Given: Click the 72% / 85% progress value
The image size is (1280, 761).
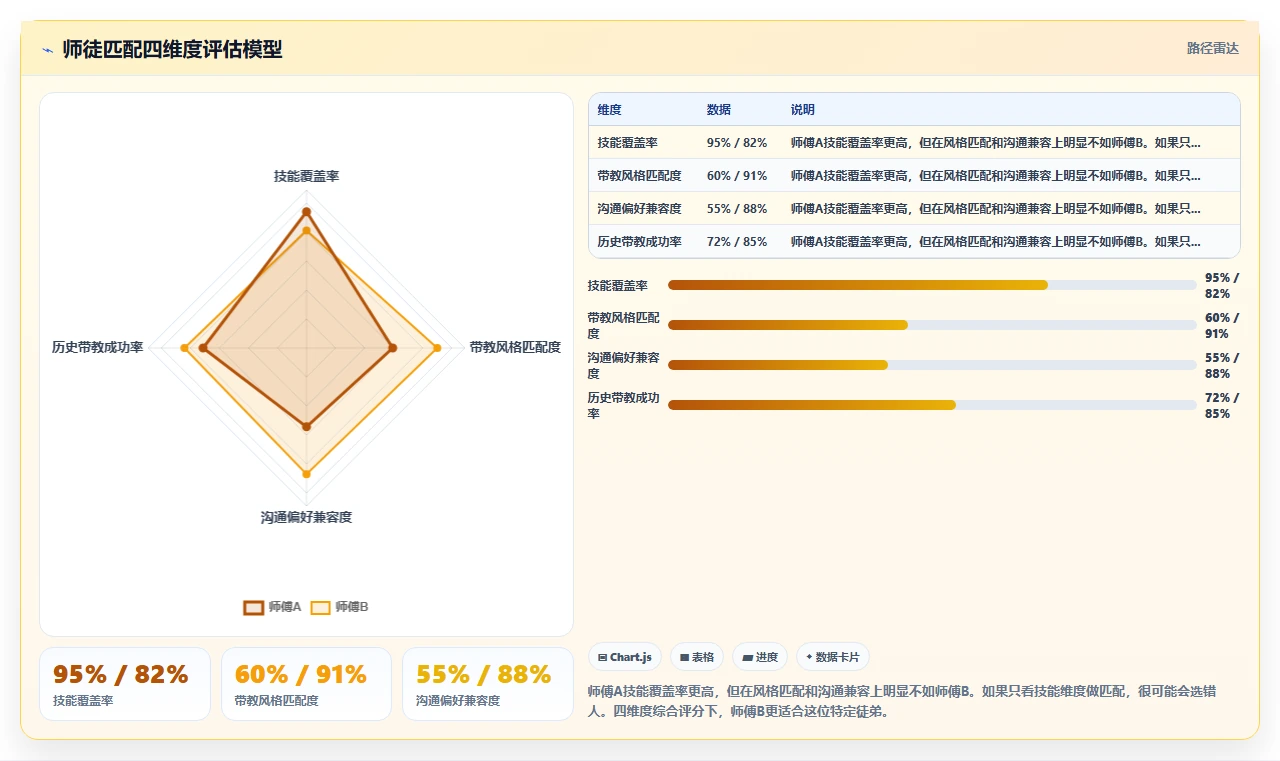Looking at the screenshot, I should pos(1222,405).
